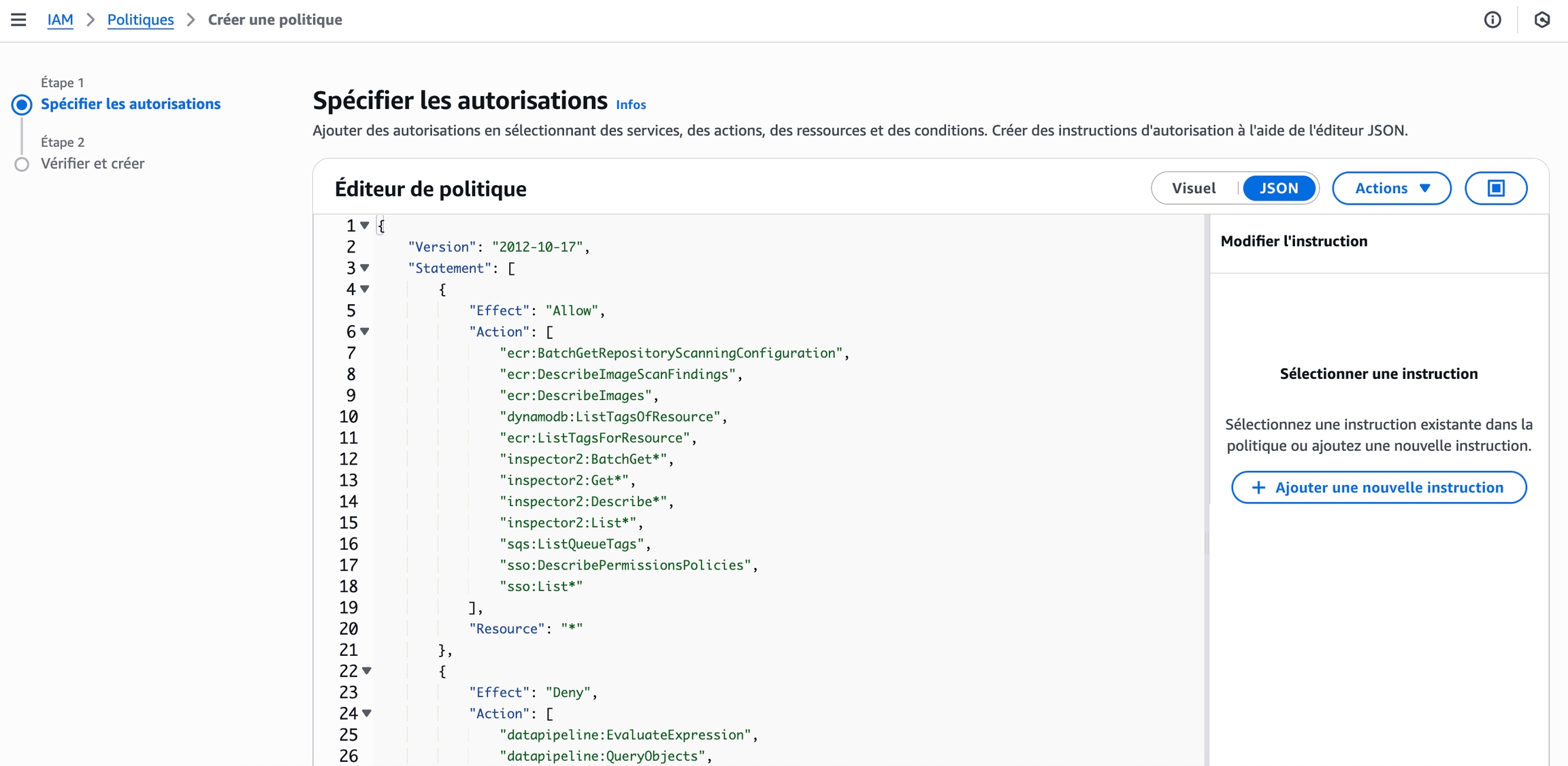Collapse the fold arrow on line 1

coord(365,225)
